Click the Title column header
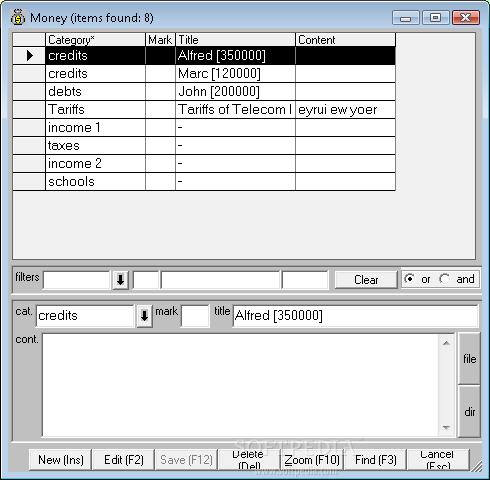Viewport: 490px width, 480px height. (235, 40)
